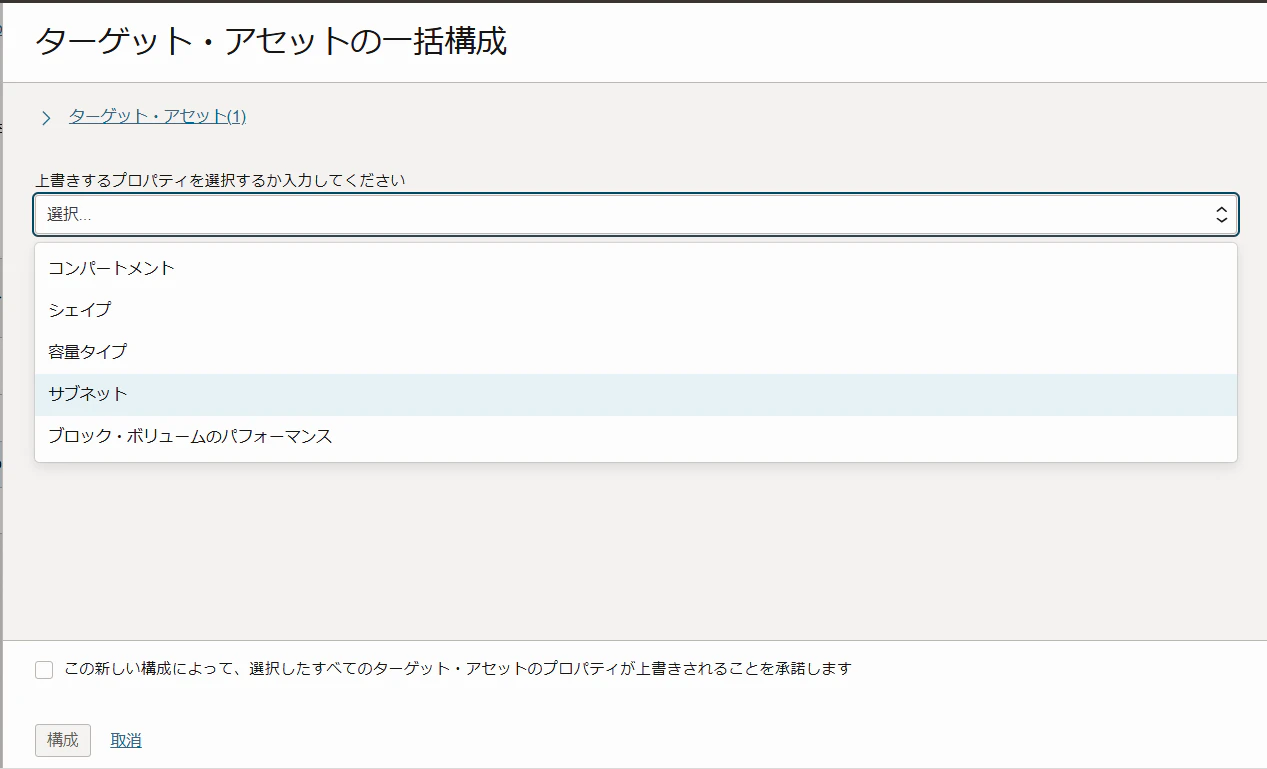Pick 容量タイプ from the dropdown

click(x=636, y=352)
